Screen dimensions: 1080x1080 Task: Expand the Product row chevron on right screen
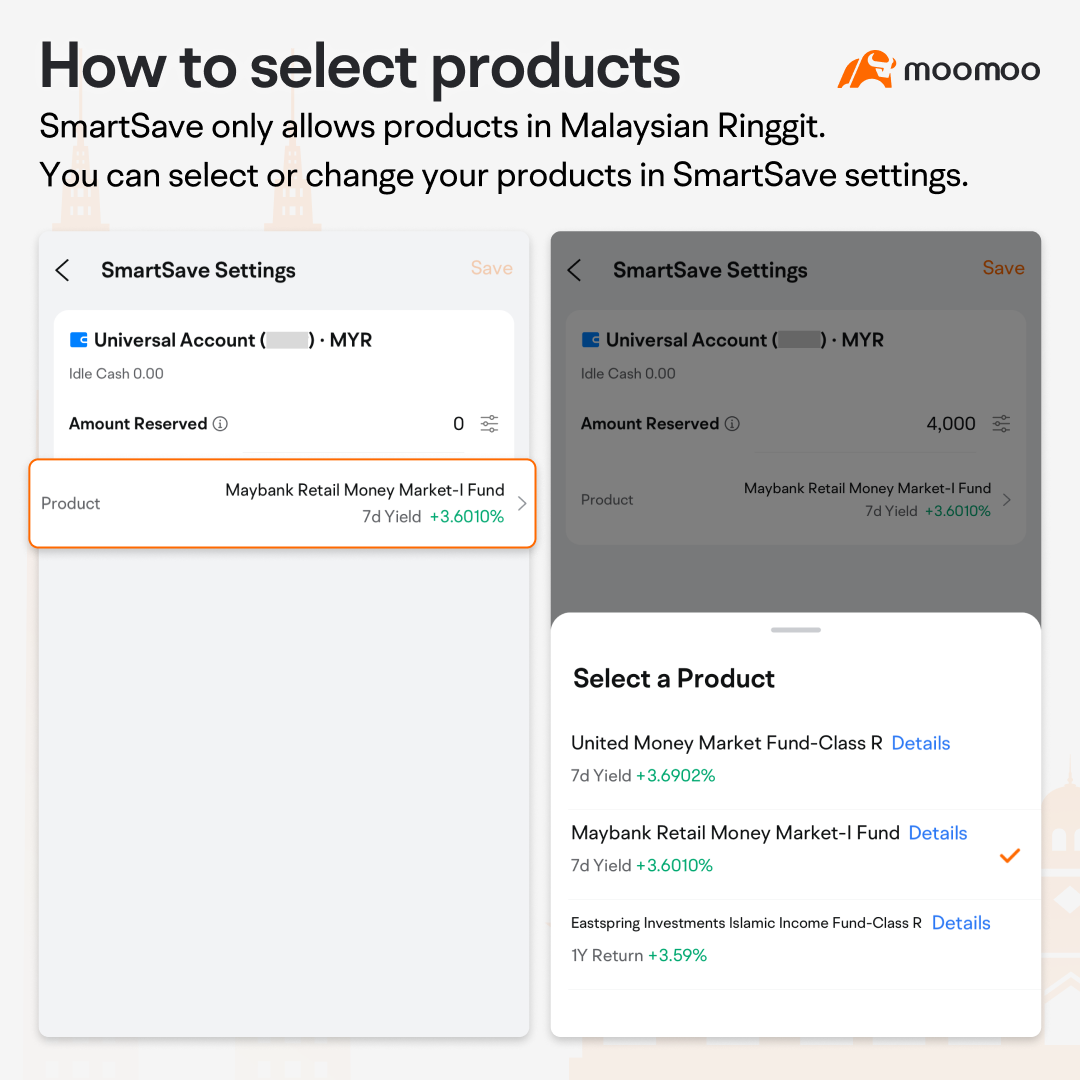tap(1008, 499)
